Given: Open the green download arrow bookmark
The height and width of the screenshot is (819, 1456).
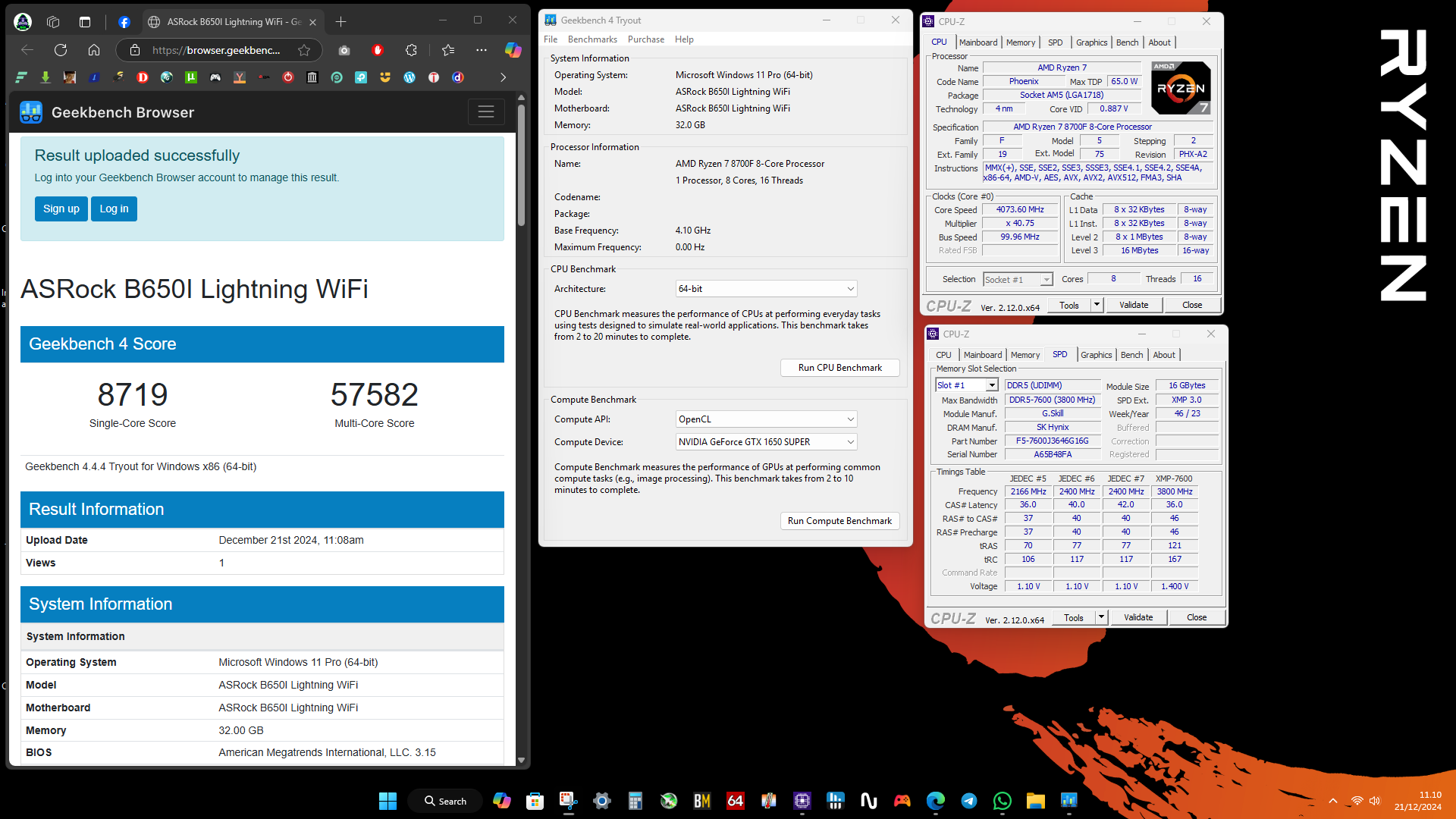Looking at the screenshot, I should click(x=45, y=77).
